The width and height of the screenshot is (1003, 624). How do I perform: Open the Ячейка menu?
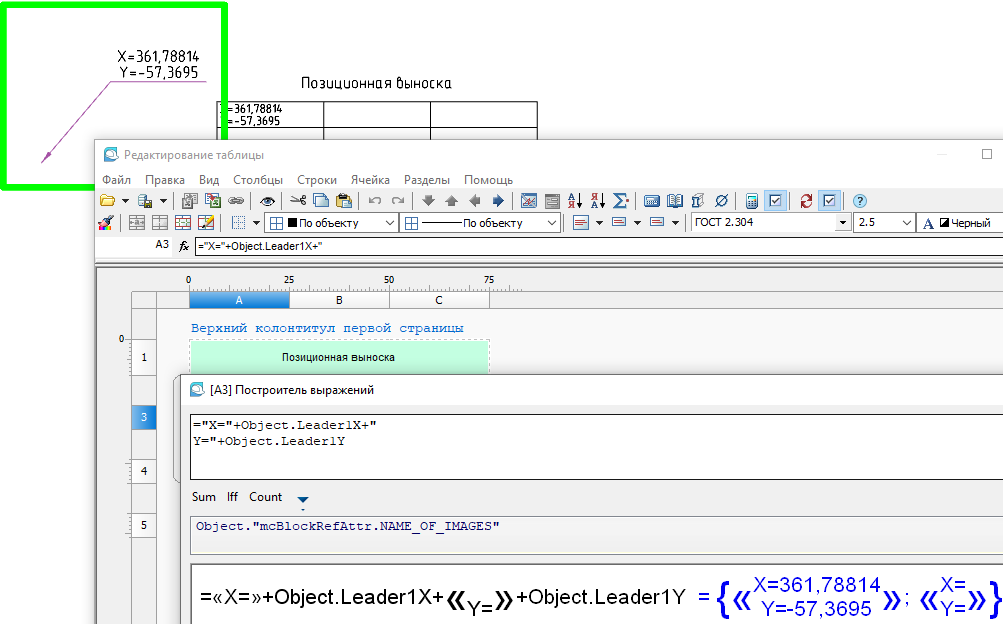[x=370, y=180]
